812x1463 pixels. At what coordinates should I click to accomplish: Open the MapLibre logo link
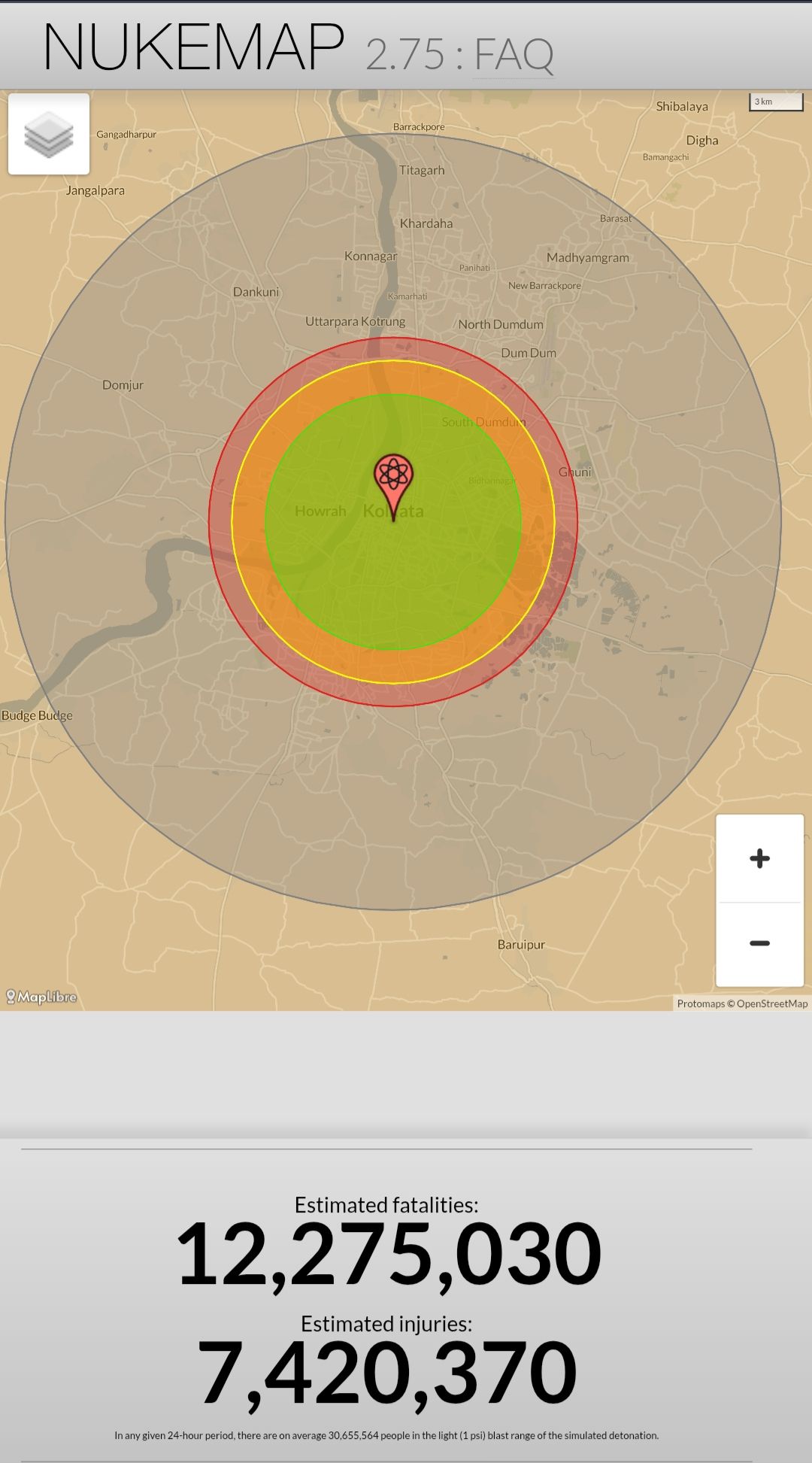pyautogui.click(x=42, y=997)
